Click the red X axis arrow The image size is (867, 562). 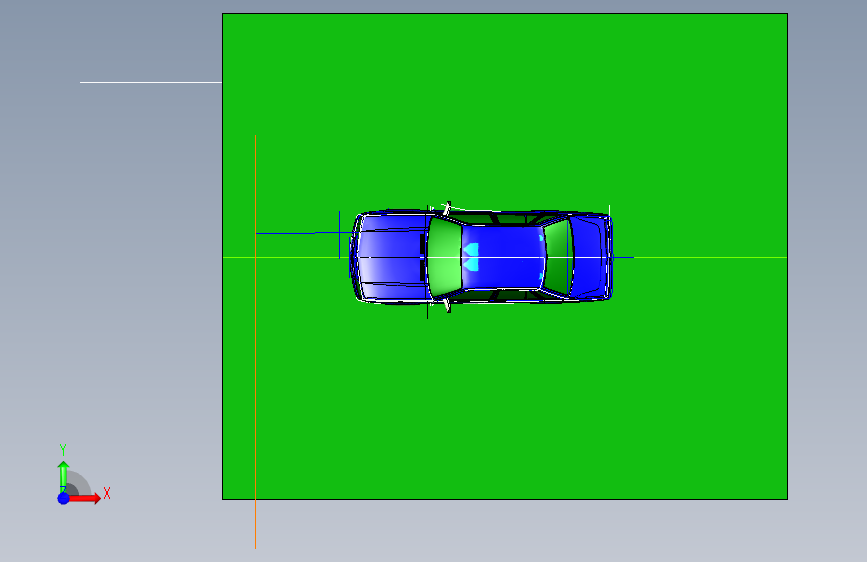[x=84, y=498]
